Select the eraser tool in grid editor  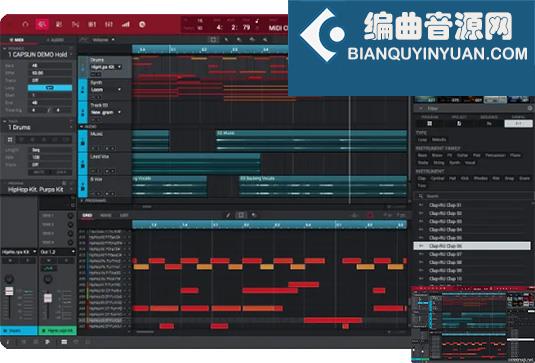click(x=254, y=215)
